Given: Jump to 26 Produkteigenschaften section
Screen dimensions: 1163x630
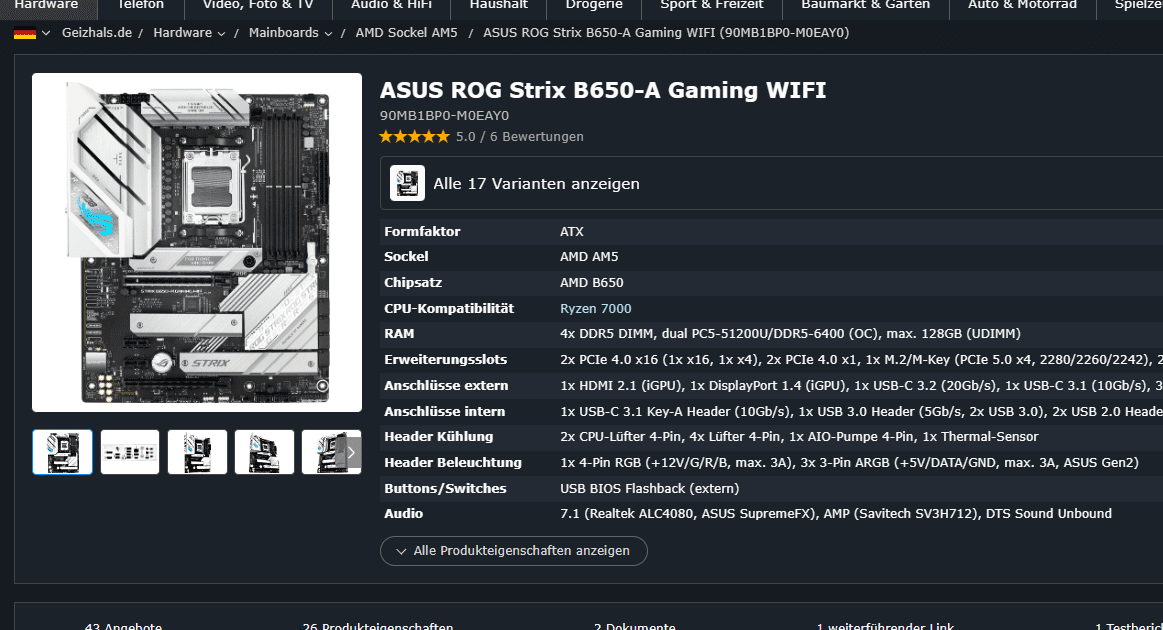Looking at the screenshot, I should tap(378, 626).
